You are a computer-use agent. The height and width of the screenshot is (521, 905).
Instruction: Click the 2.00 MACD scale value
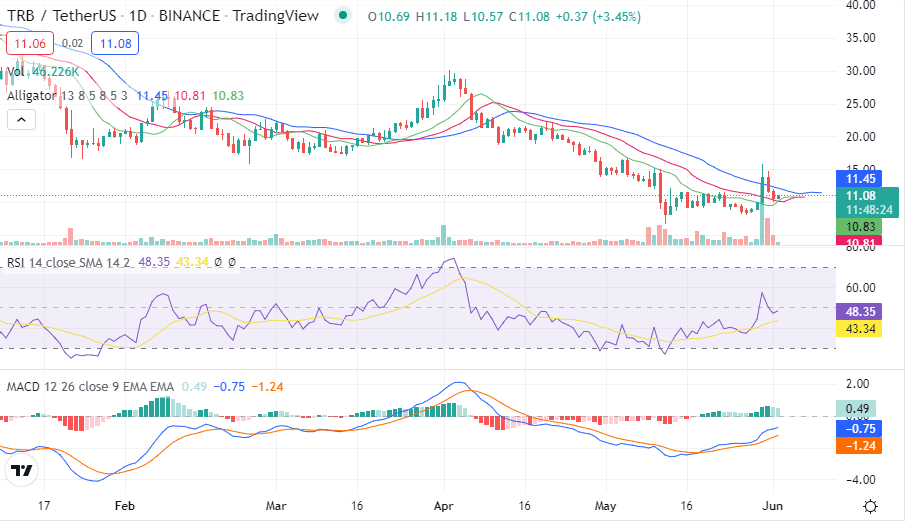(857, 384)
